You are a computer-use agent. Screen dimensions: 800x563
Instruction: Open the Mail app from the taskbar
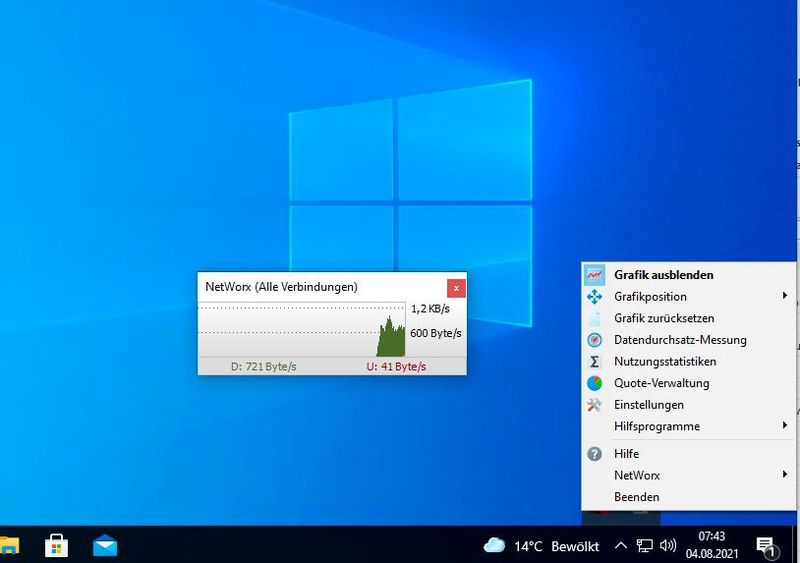[x=105, y=546]
